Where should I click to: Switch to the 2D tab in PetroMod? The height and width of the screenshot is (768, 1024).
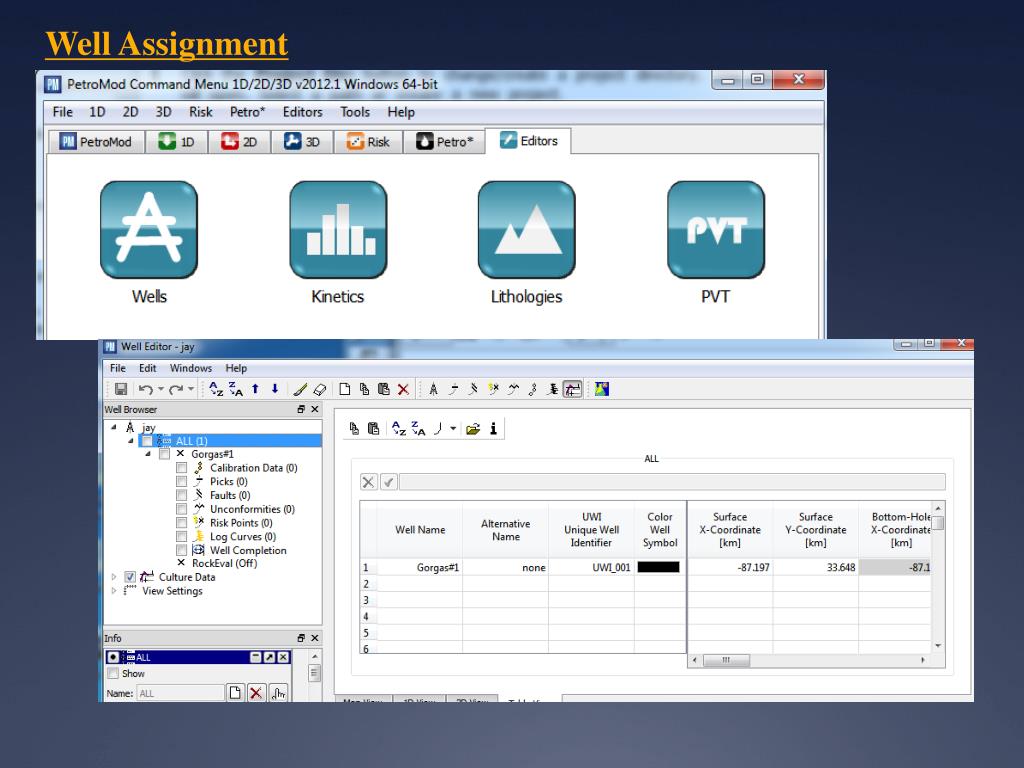tap(240, 141)
